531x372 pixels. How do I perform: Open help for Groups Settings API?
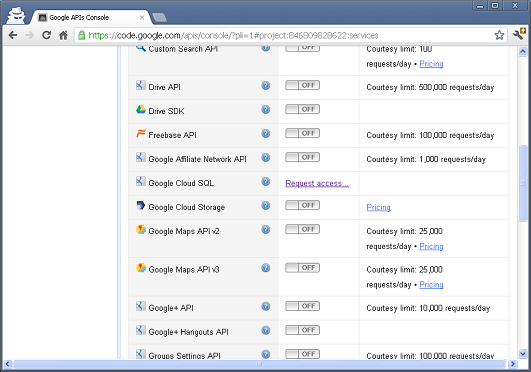tap(266, 354)
